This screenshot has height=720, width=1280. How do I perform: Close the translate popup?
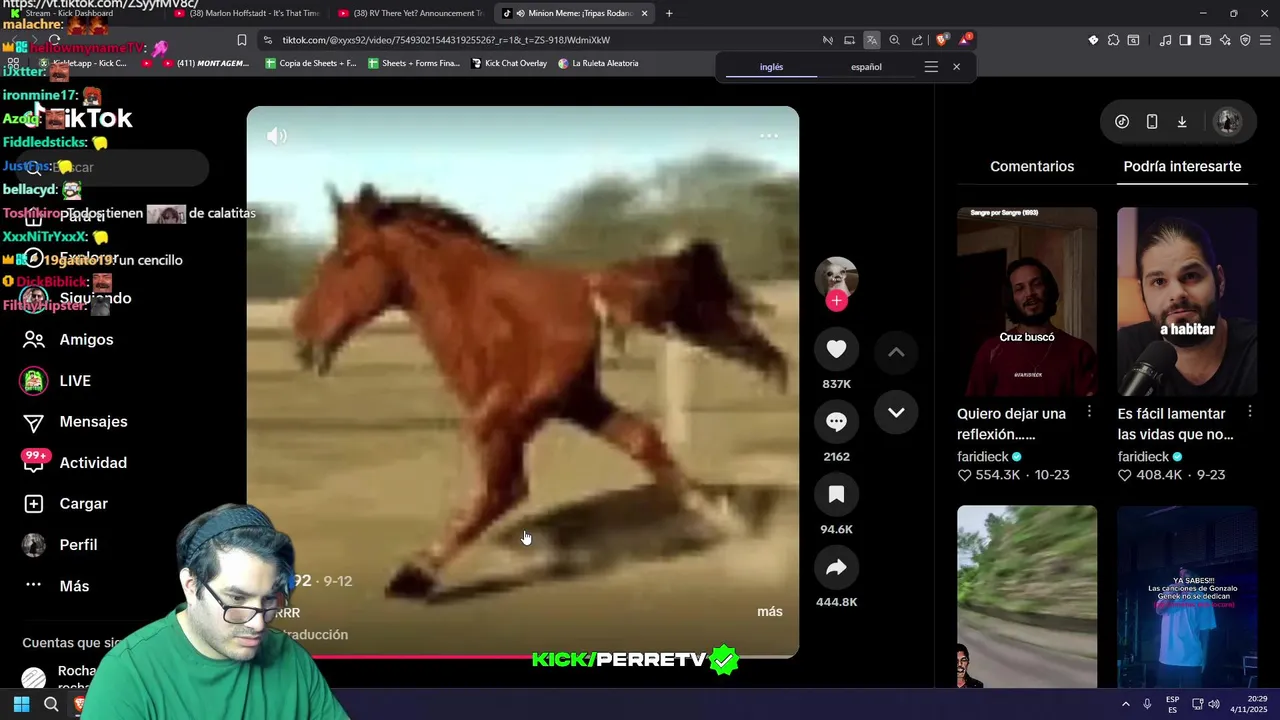[956, 67]
